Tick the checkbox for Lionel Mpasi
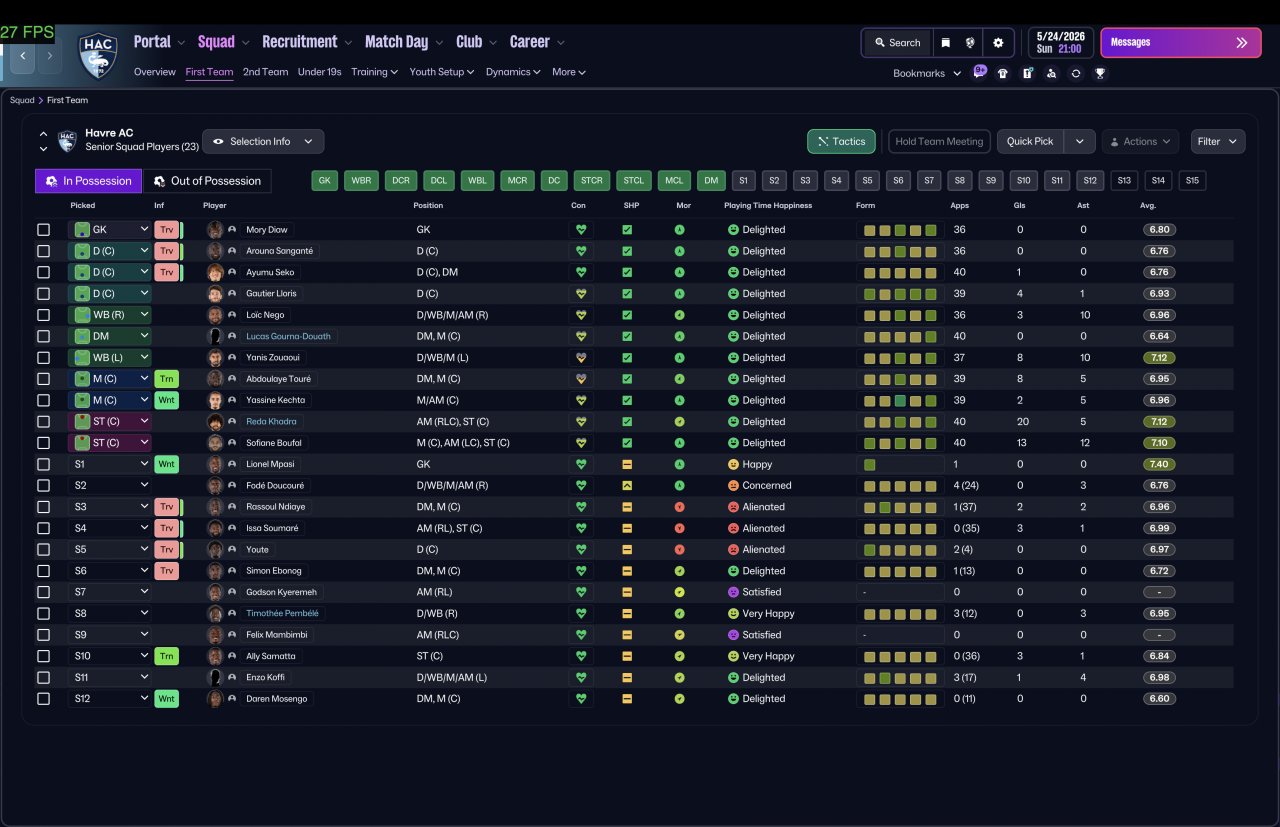The width and height of the screenshot is (1280, 827). coord(43,464)
